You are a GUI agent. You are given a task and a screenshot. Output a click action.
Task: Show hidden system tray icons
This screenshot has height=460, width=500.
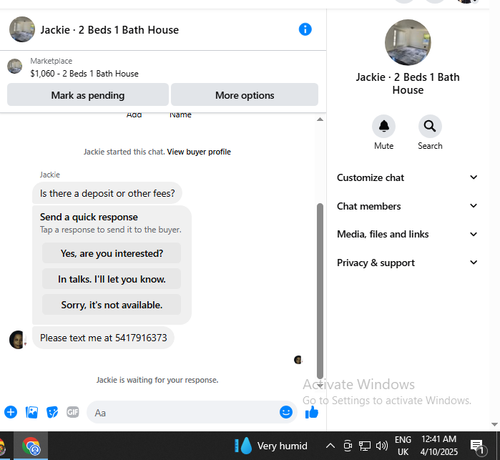(x=330, y=446)
